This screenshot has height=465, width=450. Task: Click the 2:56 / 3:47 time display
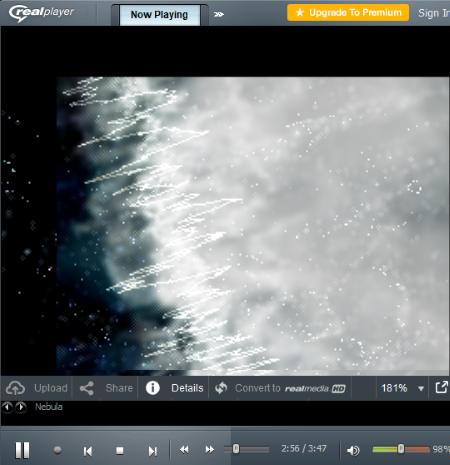(304, 449)
